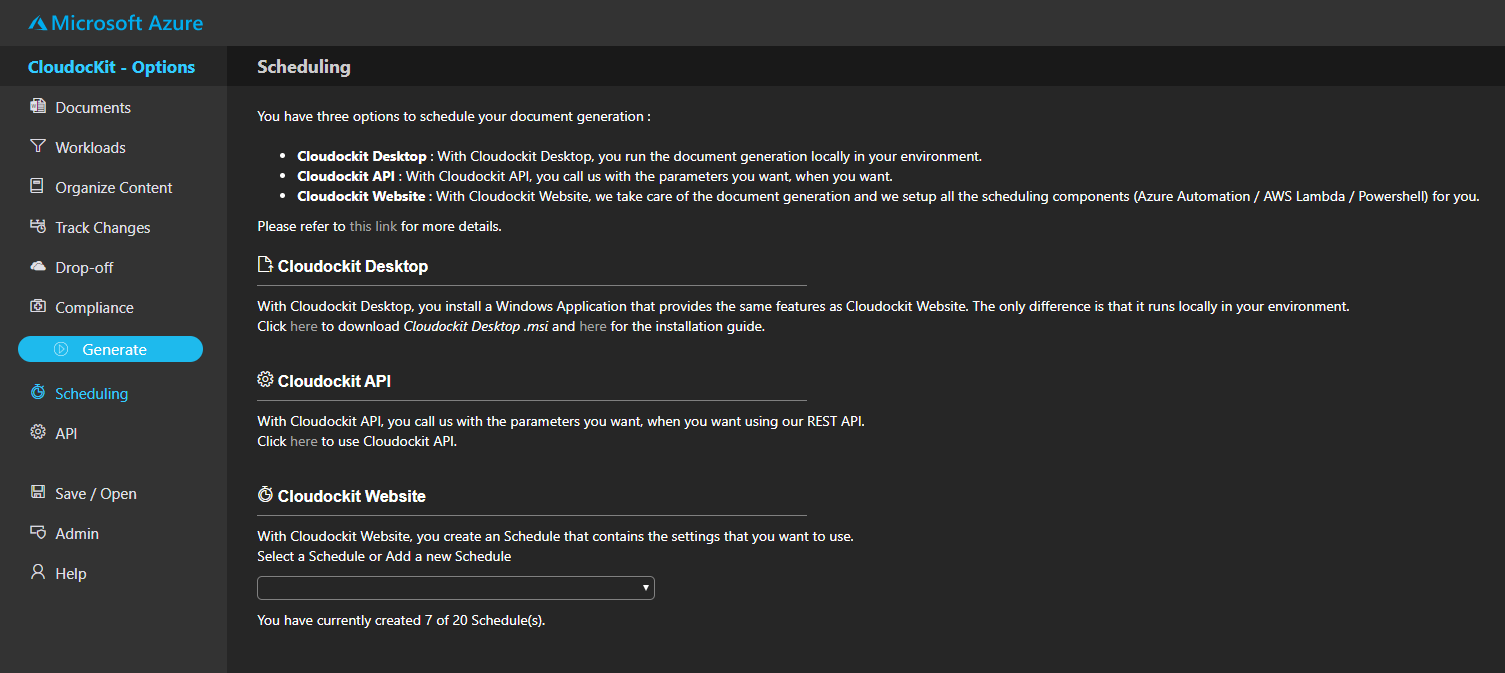Click 'You have three options to schedule' sentence
Screen dimensions: 1505x673
pyautogui.click(x=454, y=116)
